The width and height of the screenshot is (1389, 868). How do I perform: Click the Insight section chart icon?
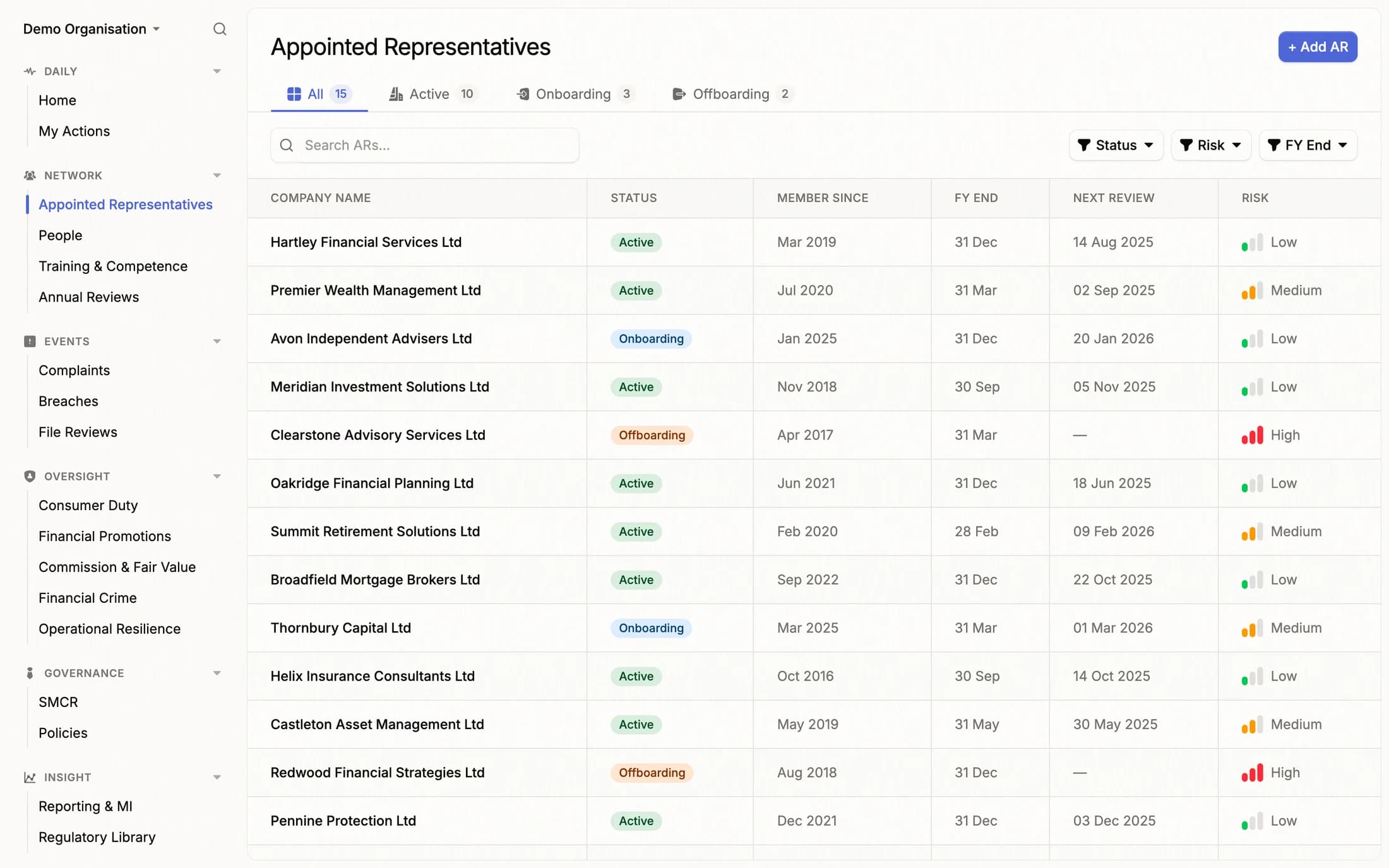tap(30, 778)
